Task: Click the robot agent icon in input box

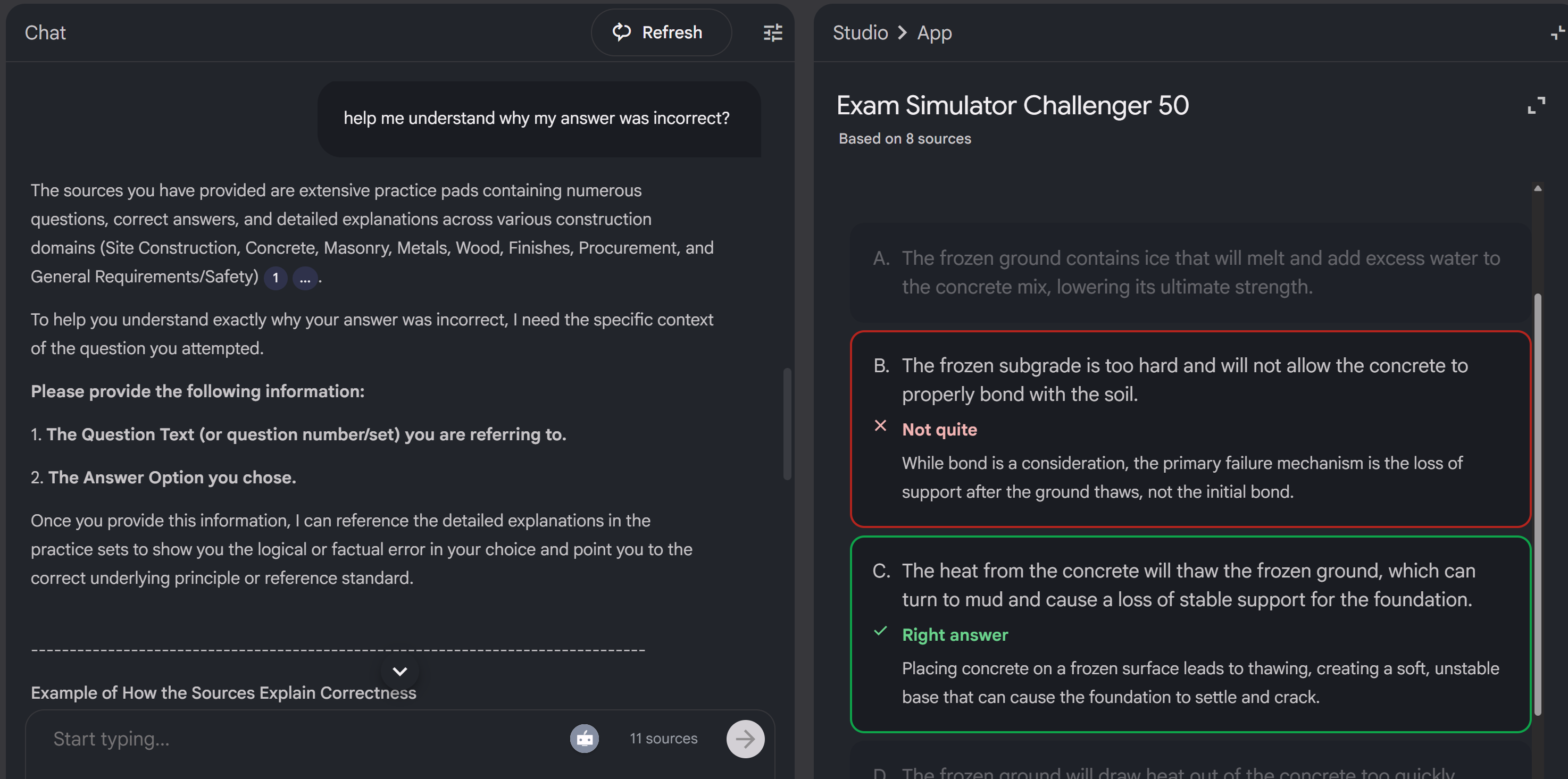Action: [x=583, y=738]
